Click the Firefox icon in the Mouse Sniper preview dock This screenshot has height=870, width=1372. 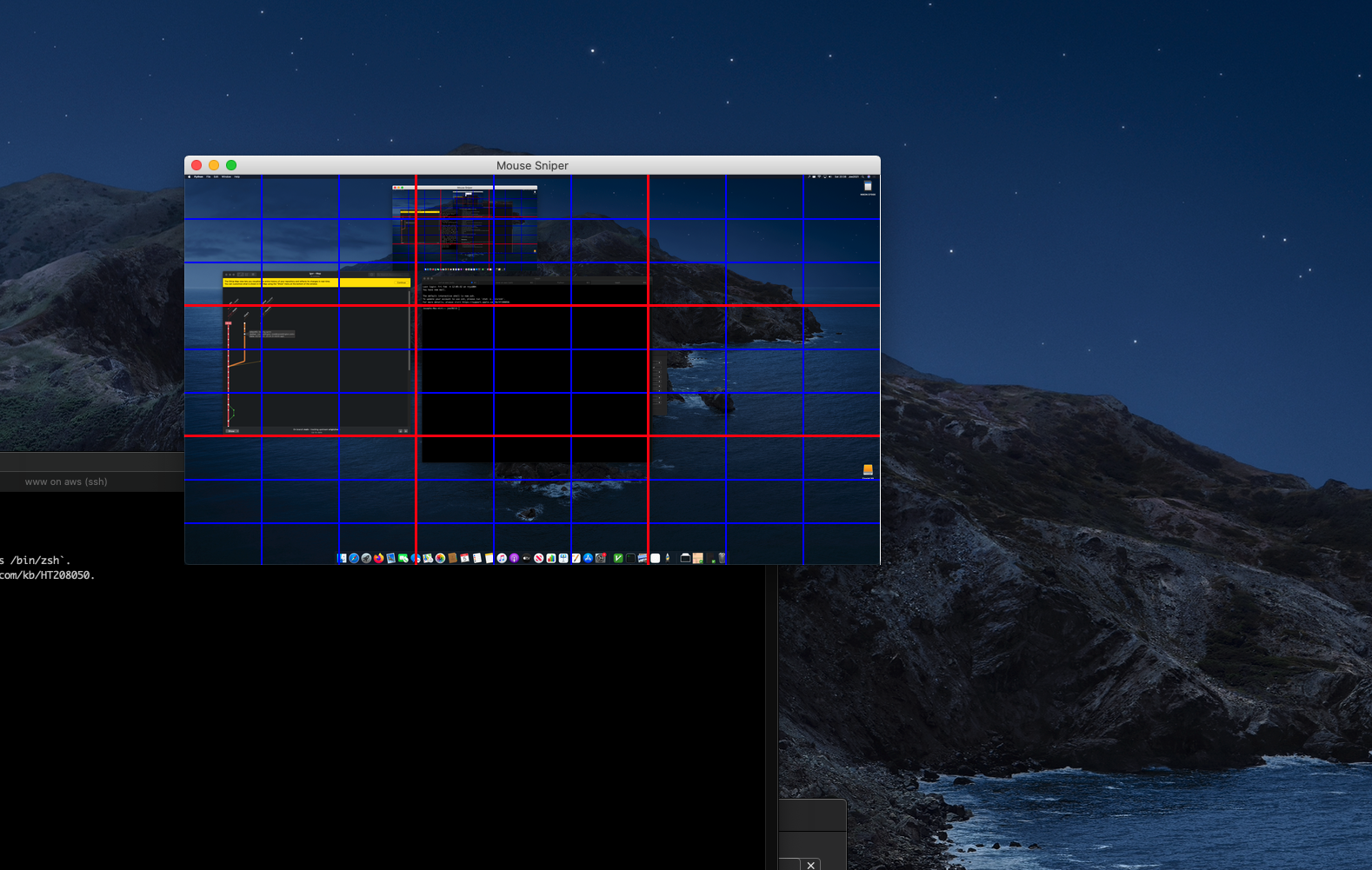[378, 558]
